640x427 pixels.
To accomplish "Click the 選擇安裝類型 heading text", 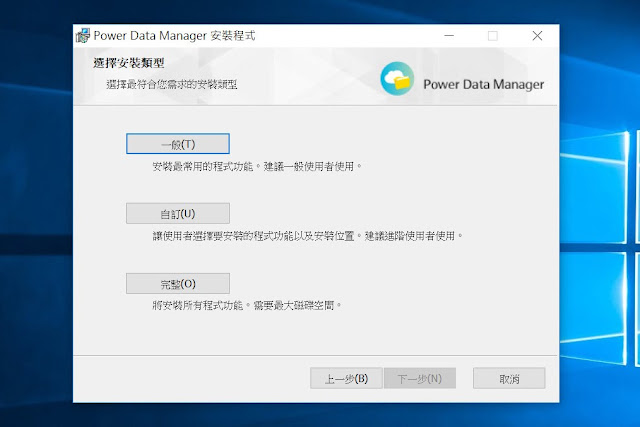I will (x=129, y=63).
